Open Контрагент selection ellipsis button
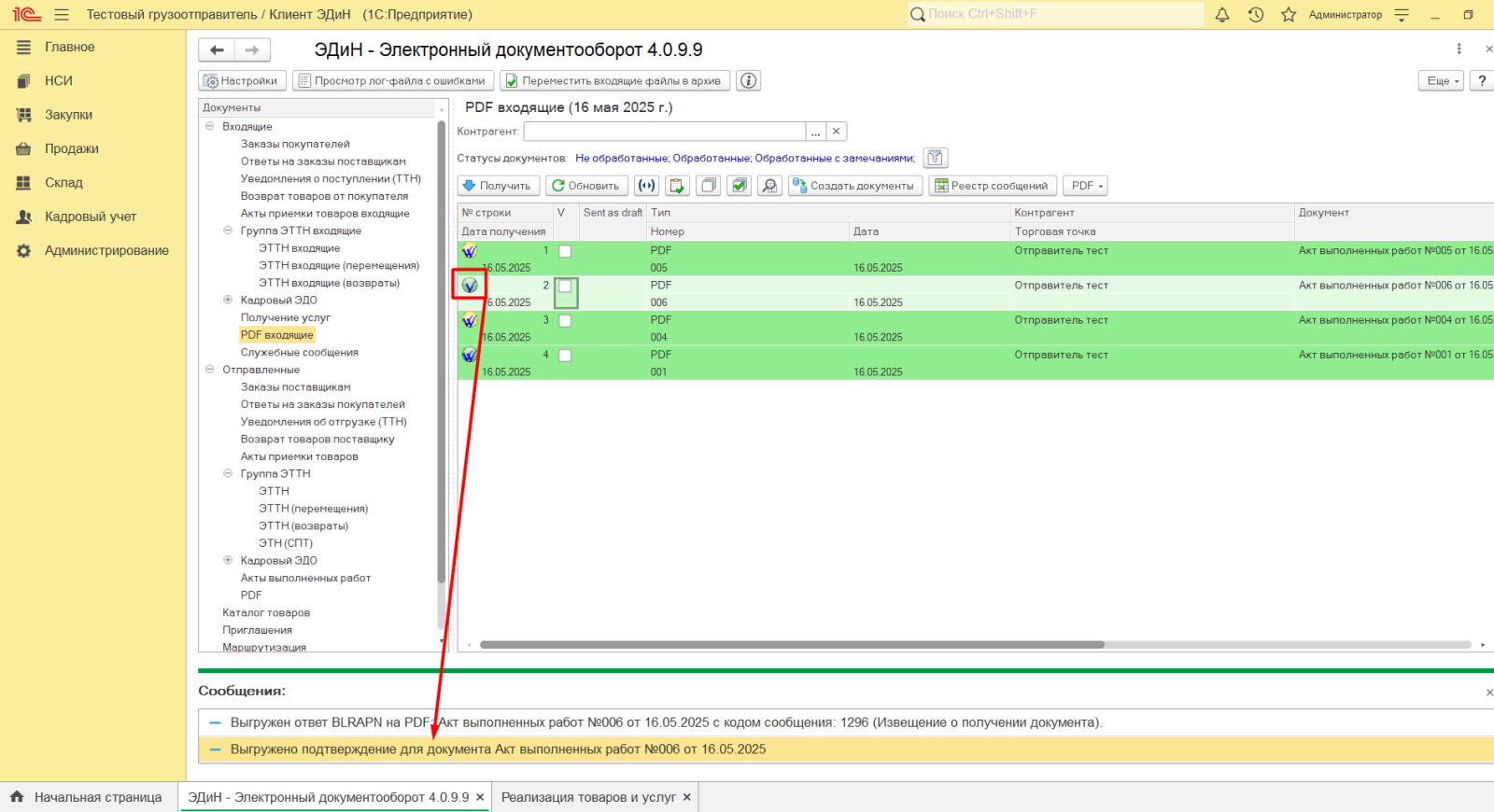Screen dimensions: 1494x812 tap(815, 132)
